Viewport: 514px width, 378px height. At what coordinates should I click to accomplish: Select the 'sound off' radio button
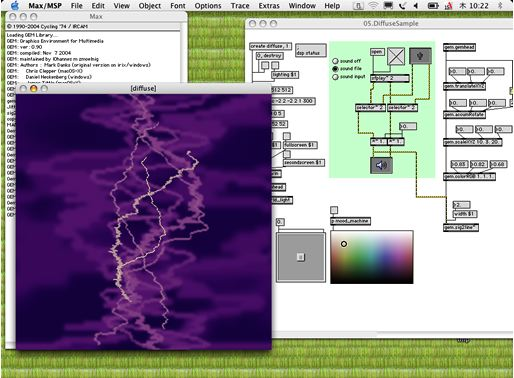(335, 61)
